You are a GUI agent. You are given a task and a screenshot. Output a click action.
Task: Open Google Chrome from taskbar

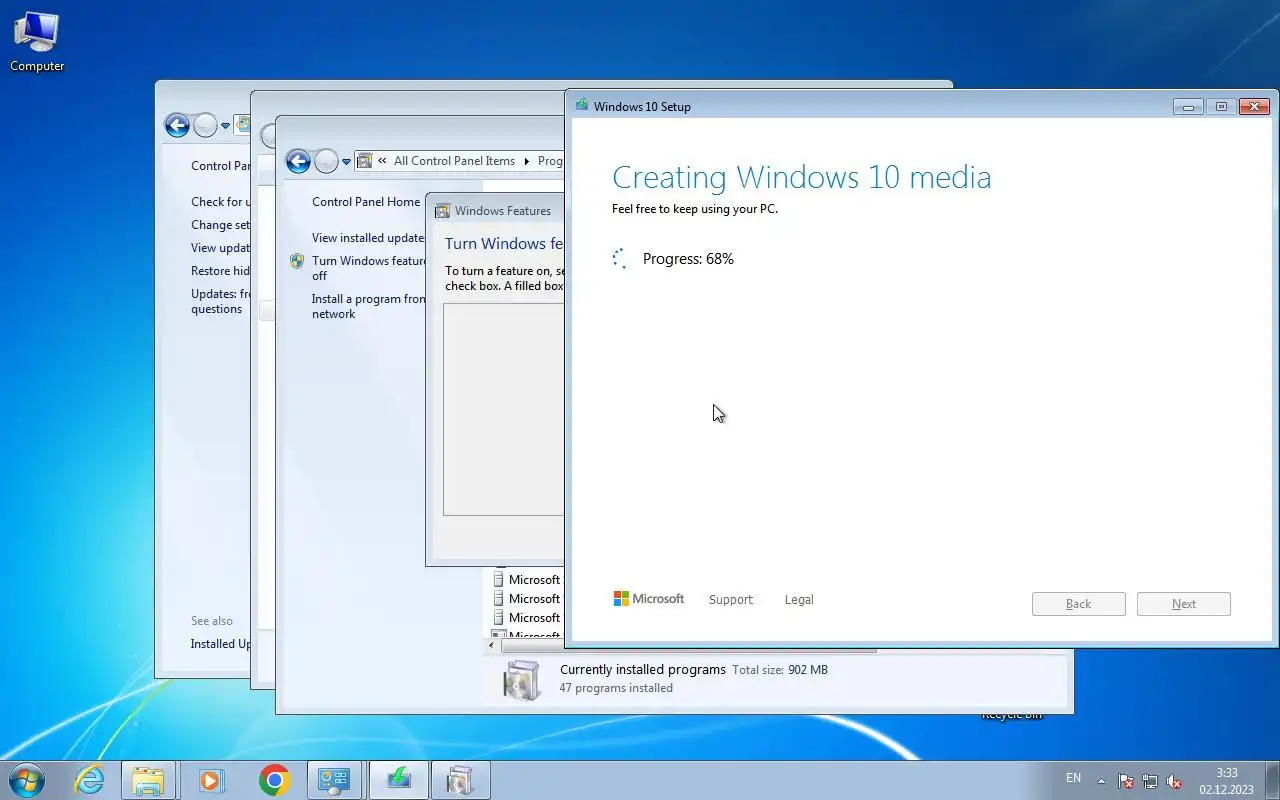pyautogui.click(x=274, y=780)
